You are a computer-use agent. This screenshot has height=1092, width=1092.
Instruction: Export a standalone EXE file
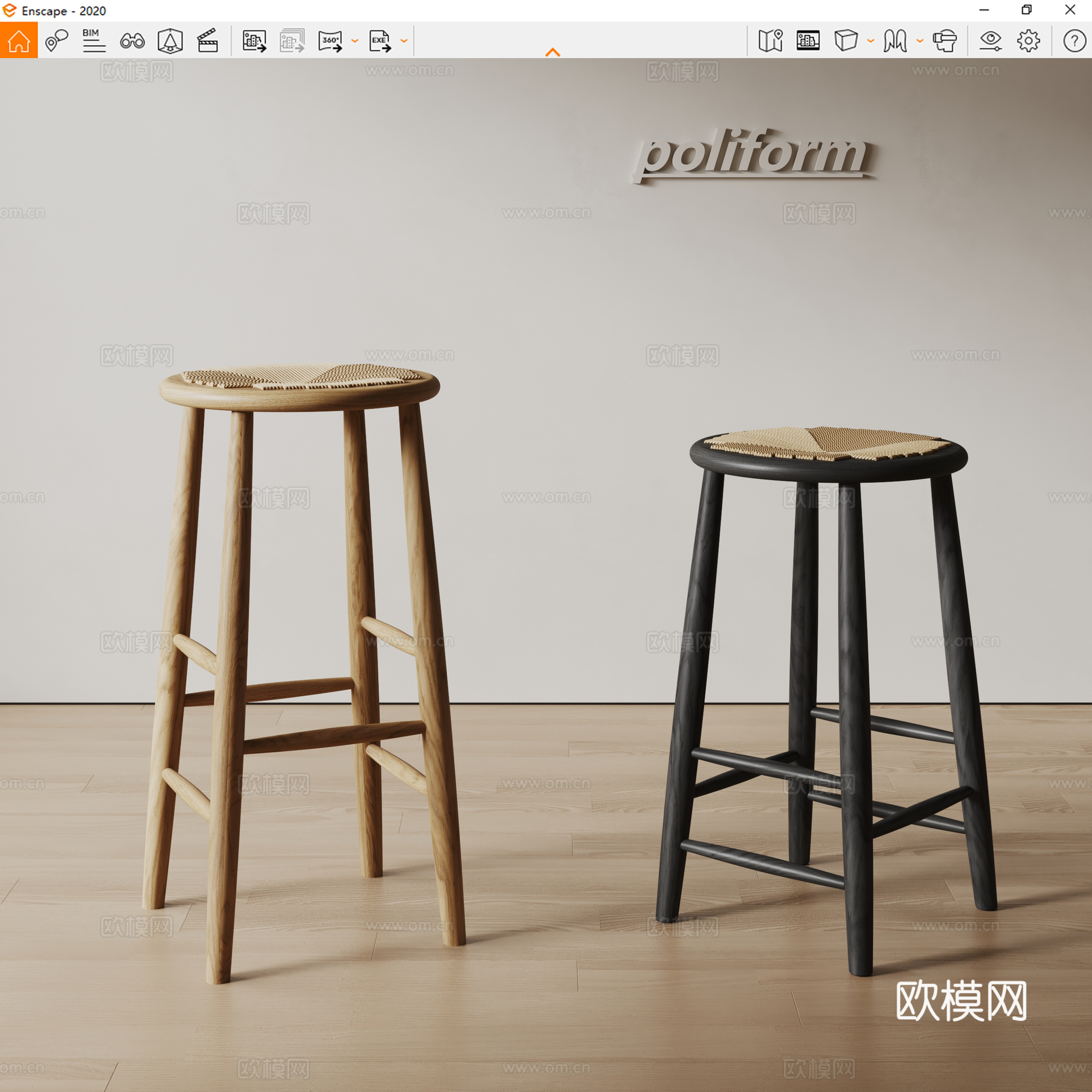click(x=380, y=40)
